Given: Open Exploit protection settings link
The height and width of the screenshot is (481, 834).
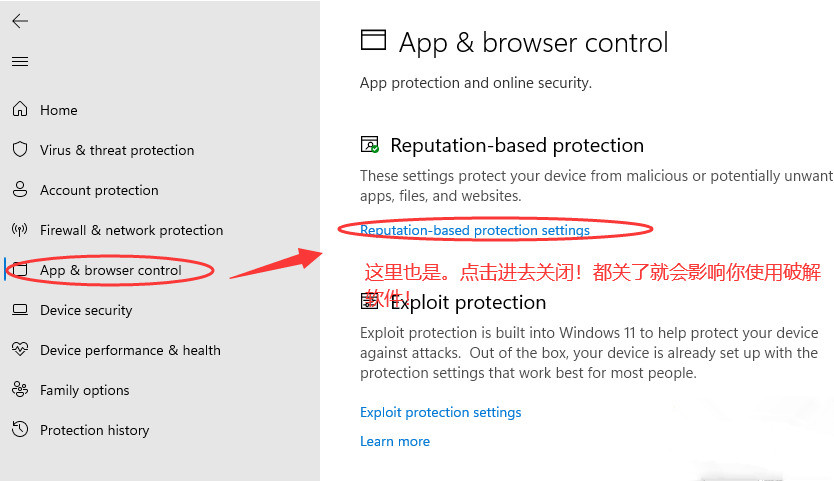Looking at the screenshot, I should [x=440, y=412].
